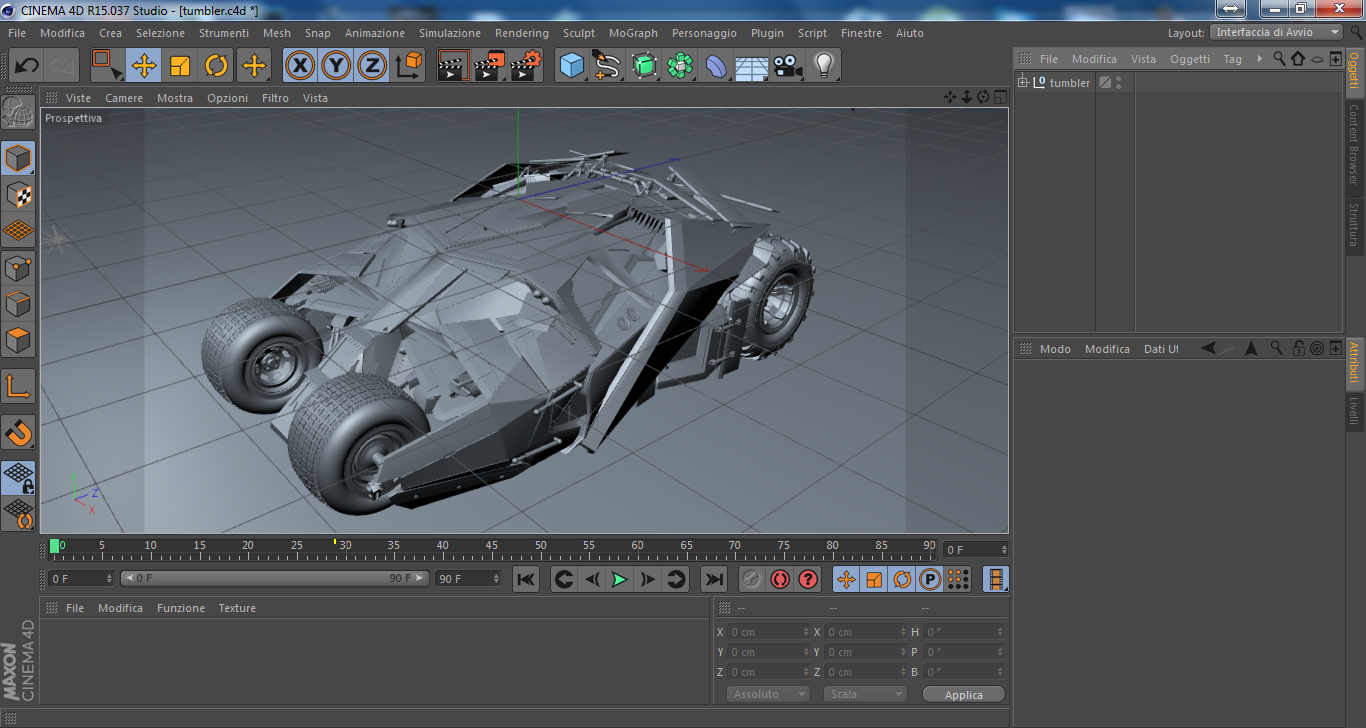Toggle X axis lock
This screenshot has width=1366, height=728.
tap(300, 66)
